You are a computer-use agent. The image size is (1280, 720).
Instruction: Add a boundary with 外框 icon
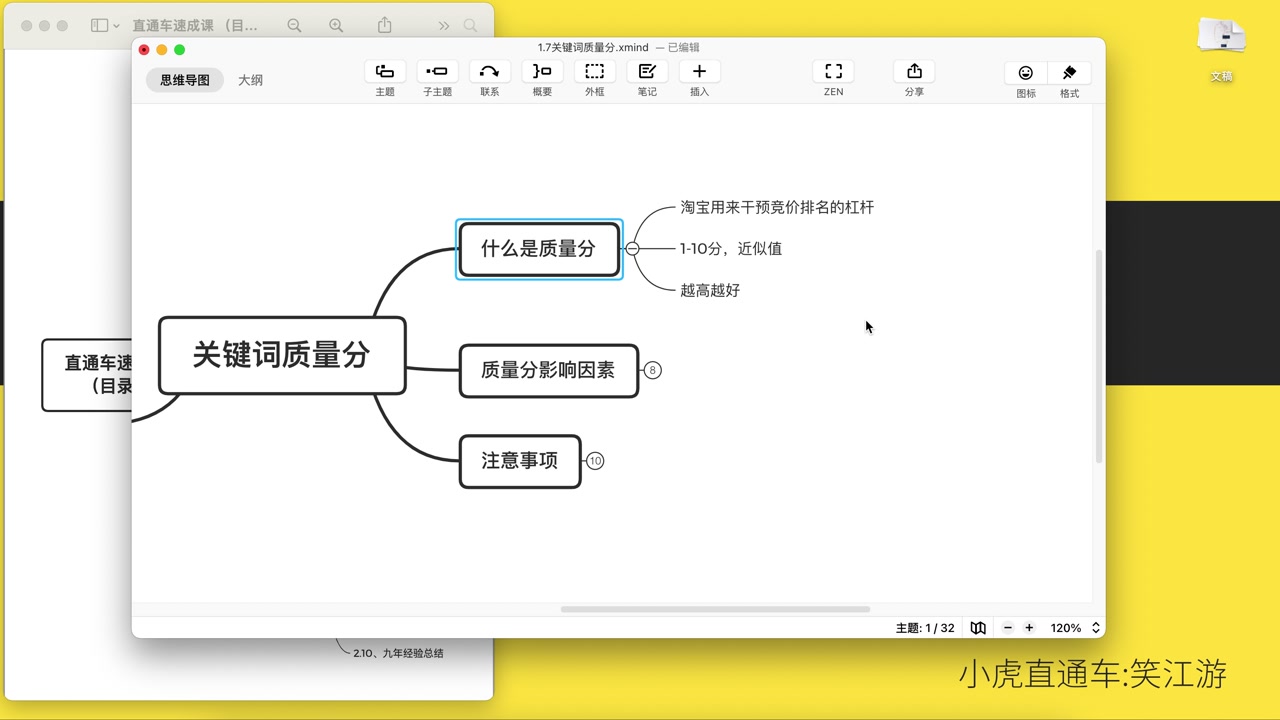click(594, 71)
